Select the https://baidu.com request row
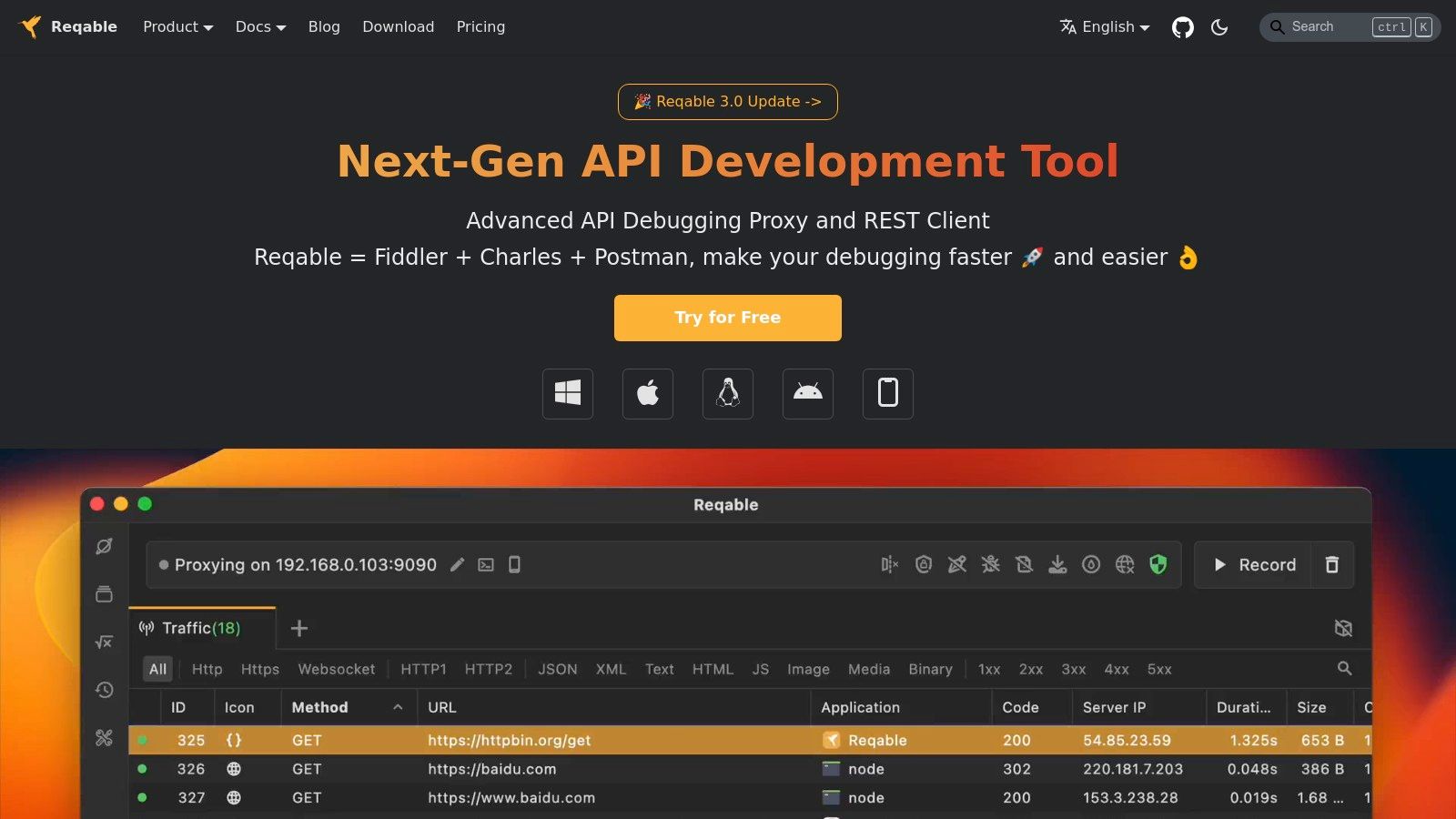 pos(750,770)
